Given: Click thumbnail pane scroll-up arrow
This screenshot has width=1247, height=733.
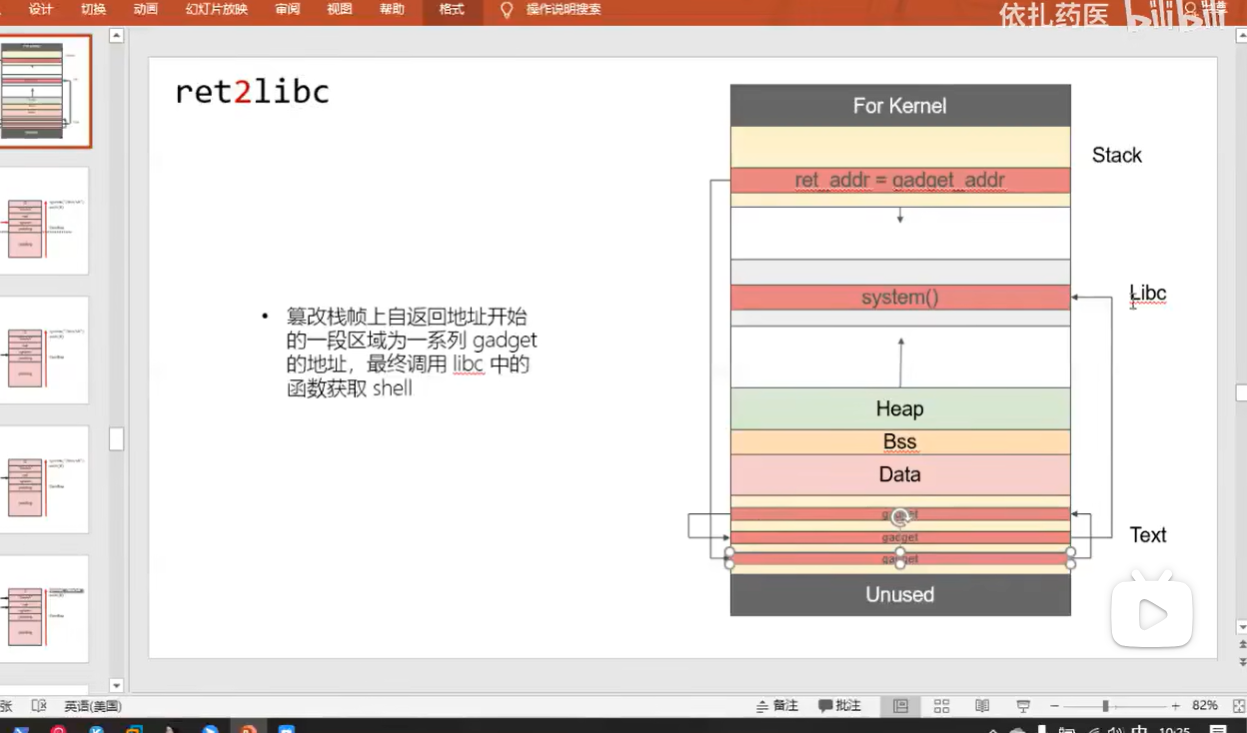Looking at the screenshot, I should [116, 35].
